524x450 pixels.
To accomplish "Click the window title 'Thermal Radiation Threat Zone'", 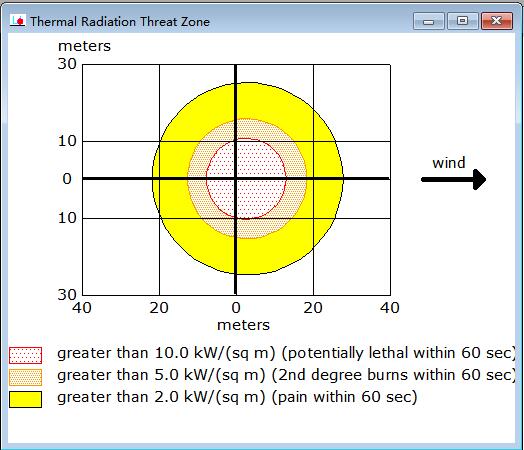I will pos(120,22).
